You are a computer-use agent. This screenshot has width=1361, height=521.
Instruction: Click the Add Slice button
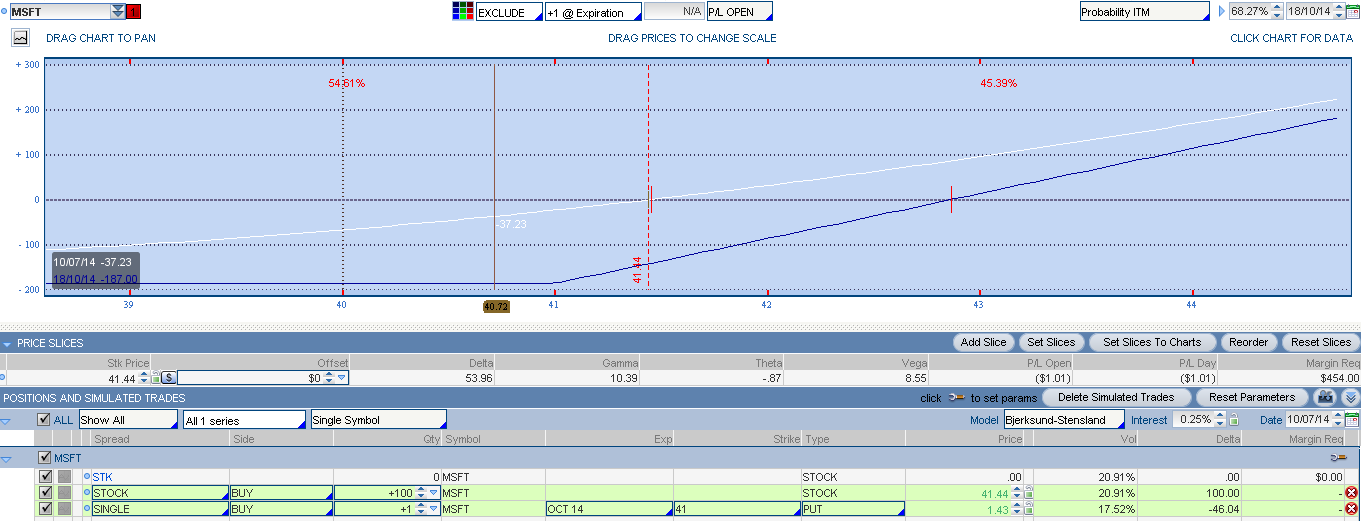[983, 342]
